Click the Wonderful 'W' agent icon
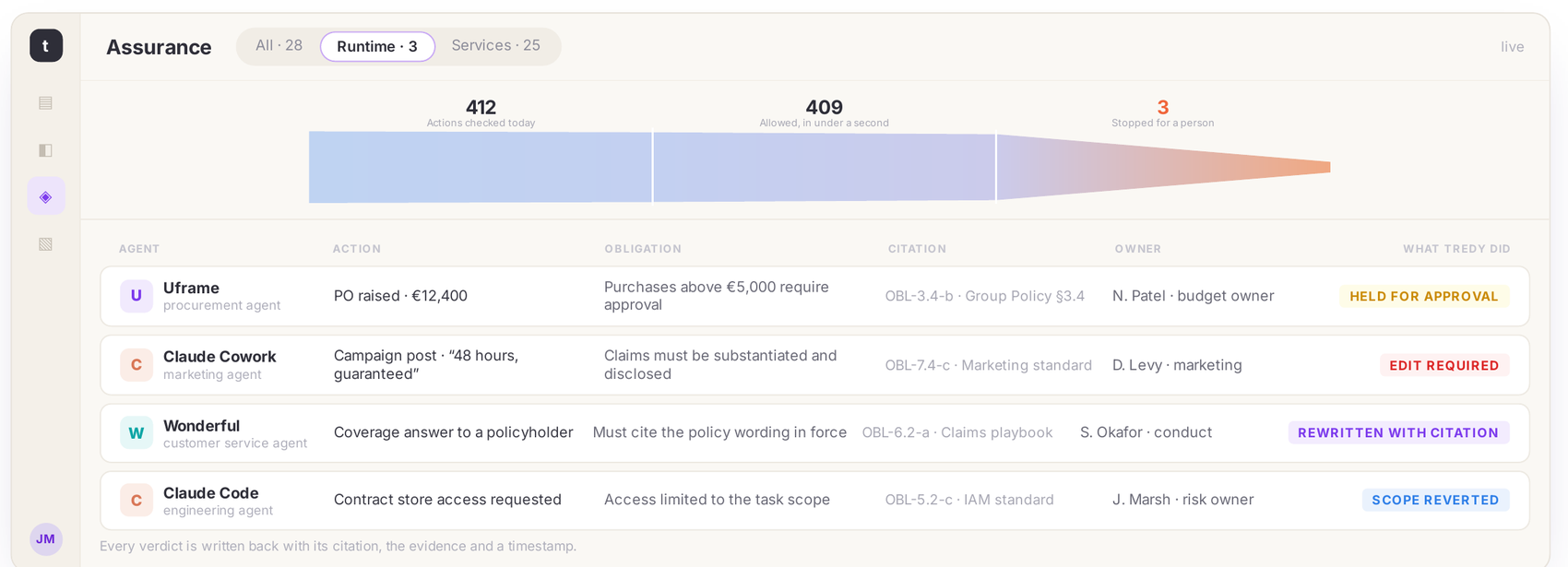This screenshot has width=1568, height=567. click(137, 432)
